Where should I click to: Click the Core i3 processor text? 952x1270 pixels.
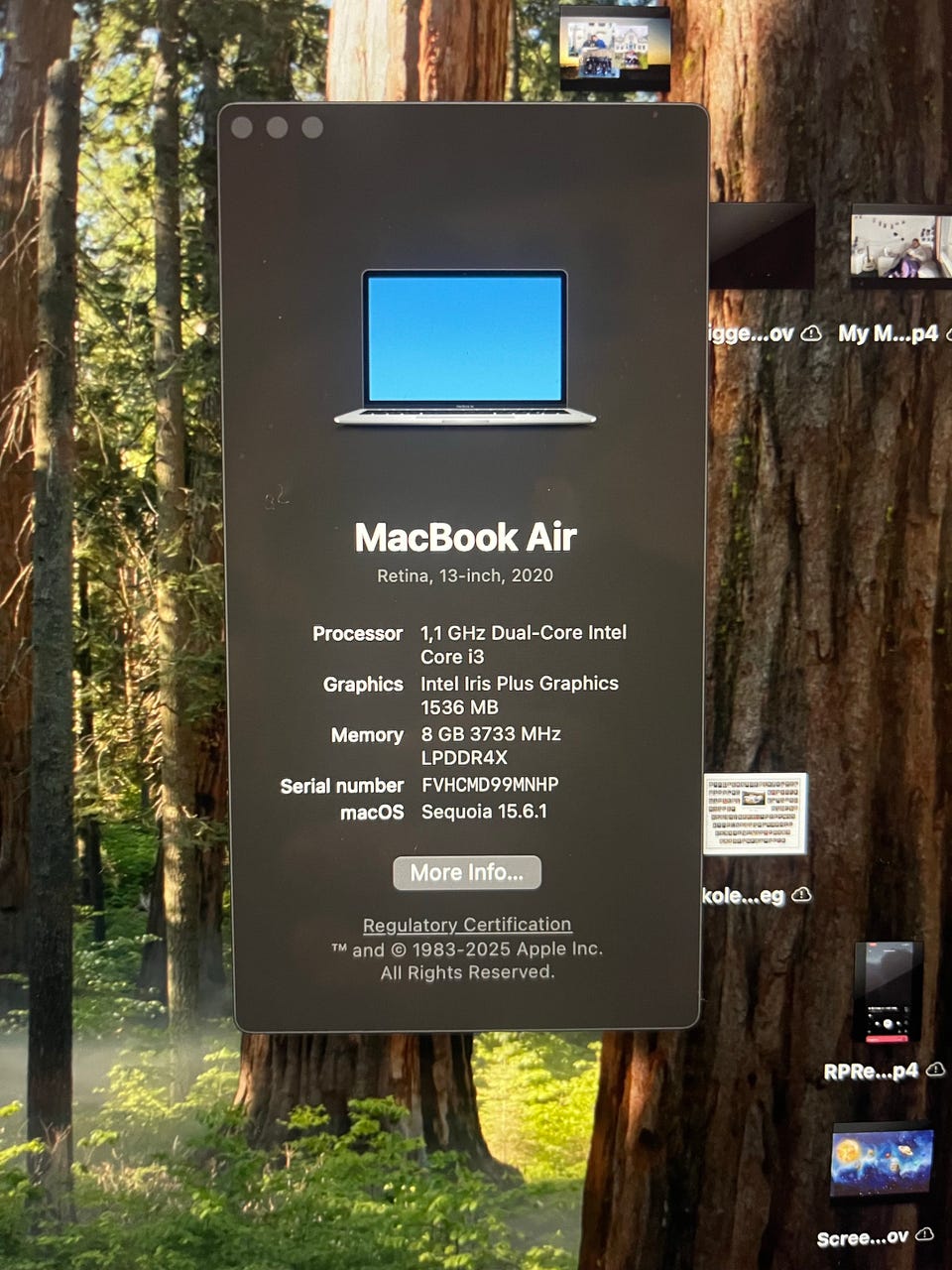[x=452, y=657]
